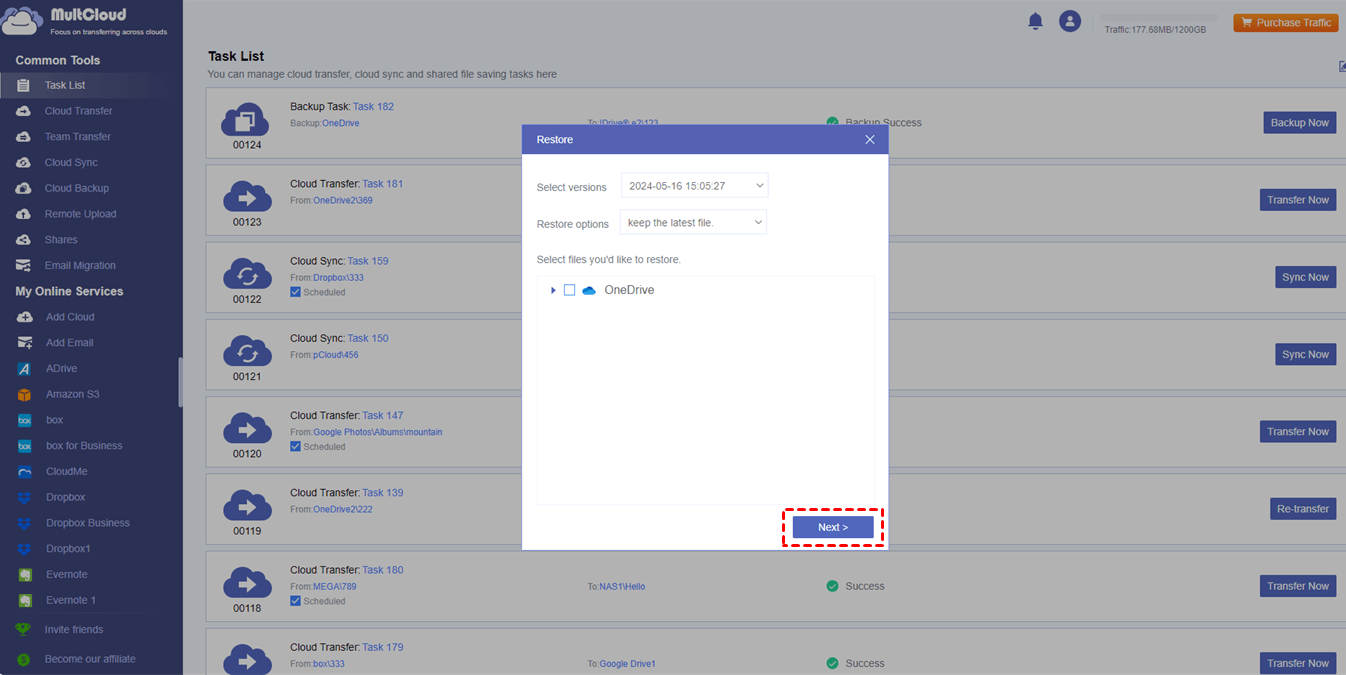
Task: Open the Task 182 link
Action: [373, 106]
